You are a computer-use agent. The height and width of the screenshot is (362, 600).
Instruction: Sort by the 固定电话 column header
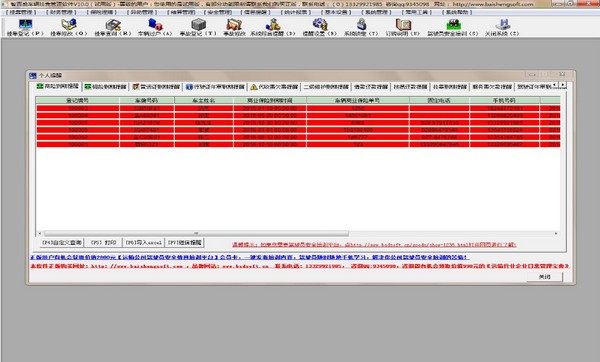coord(439,100)
